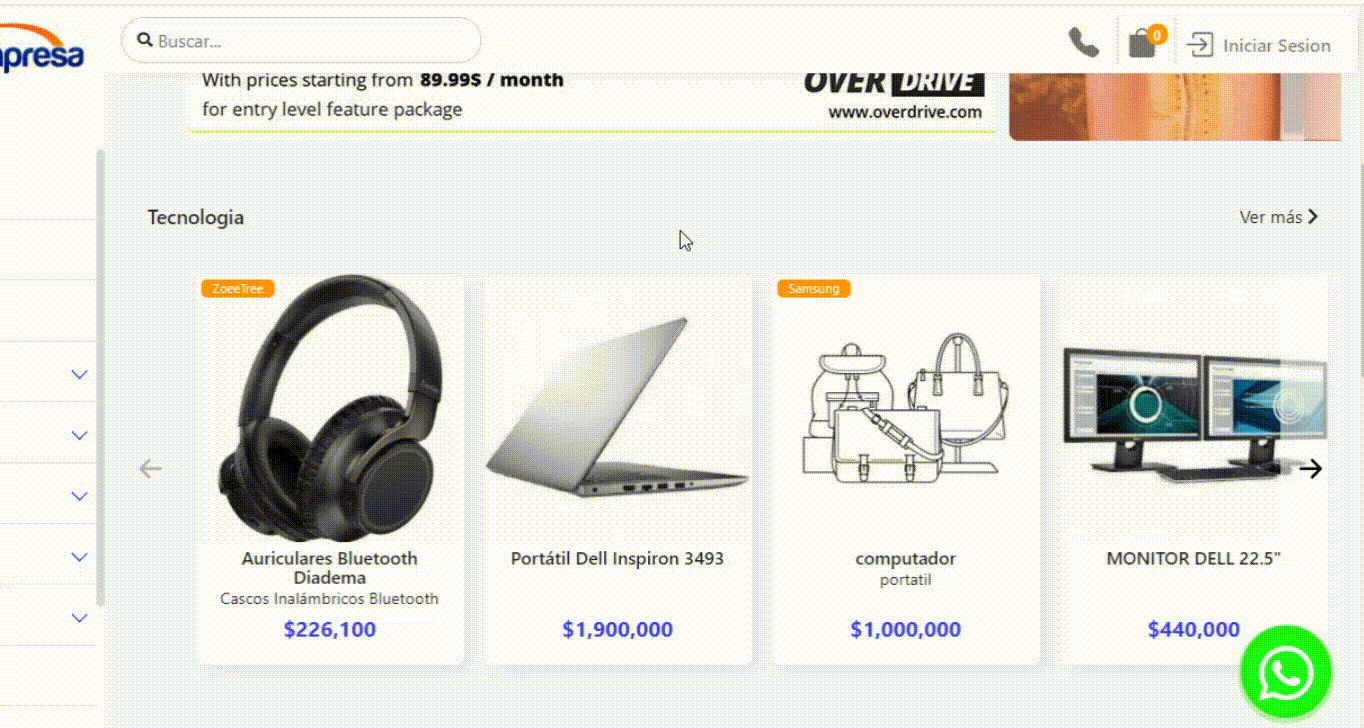
Task: Expand the third sidebar chevron
Action: tap(80, 496)
